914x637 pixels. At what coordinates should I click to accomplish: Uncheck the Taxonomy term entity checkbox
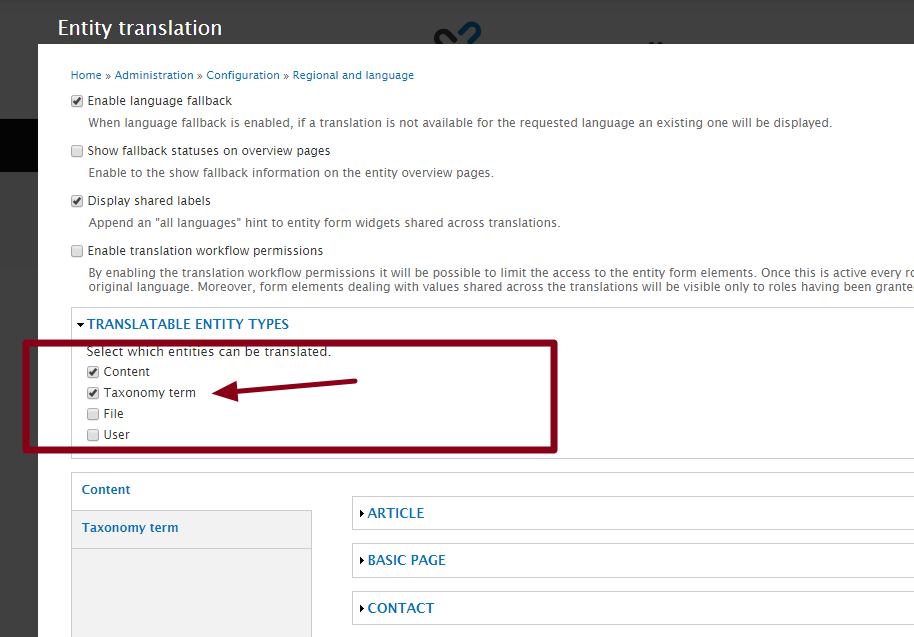(93, 393)
